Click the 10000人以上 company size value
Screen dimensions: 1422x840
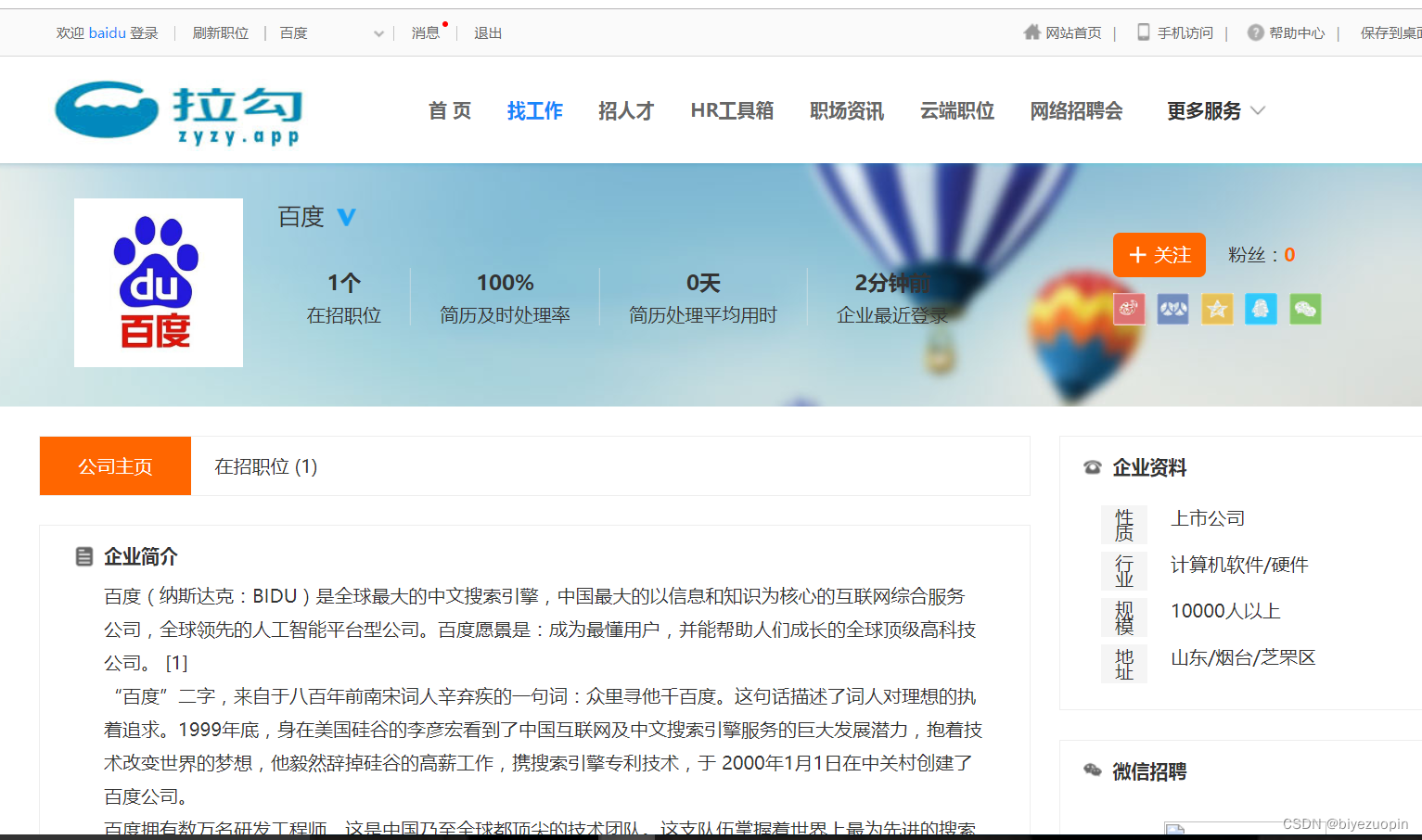[x=1225, y=611]
